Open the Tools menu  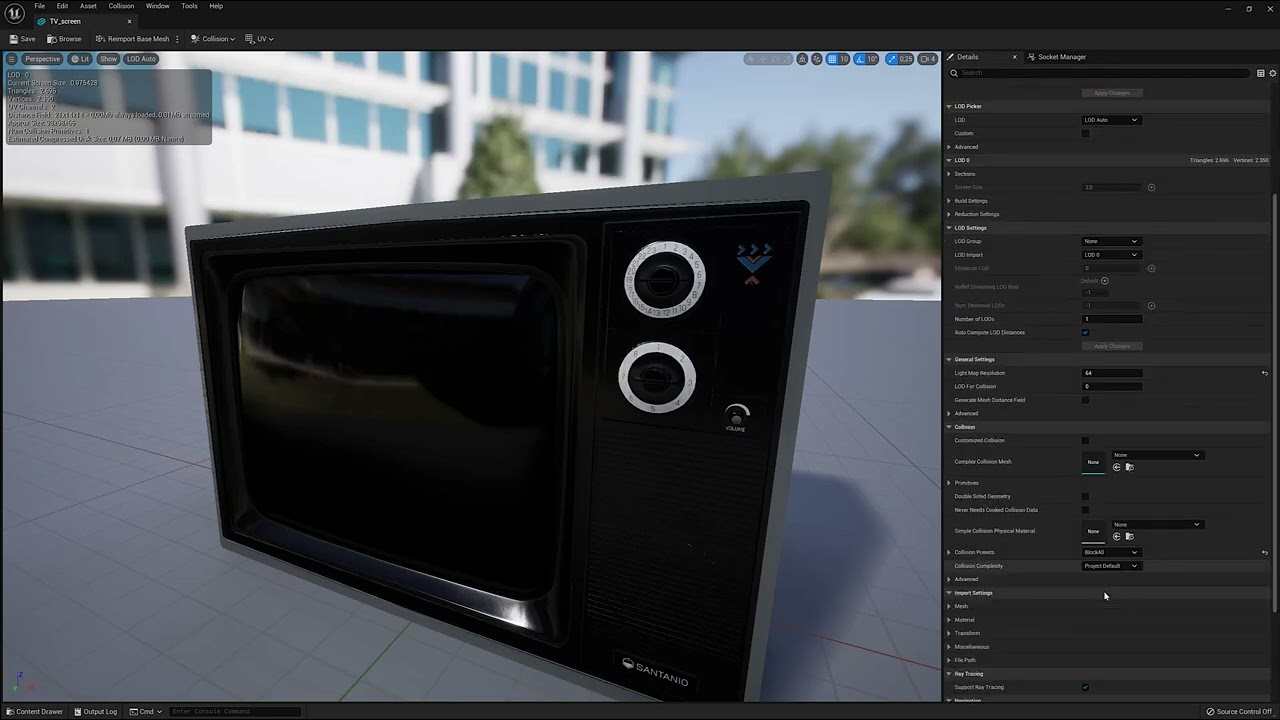point(189,6)
